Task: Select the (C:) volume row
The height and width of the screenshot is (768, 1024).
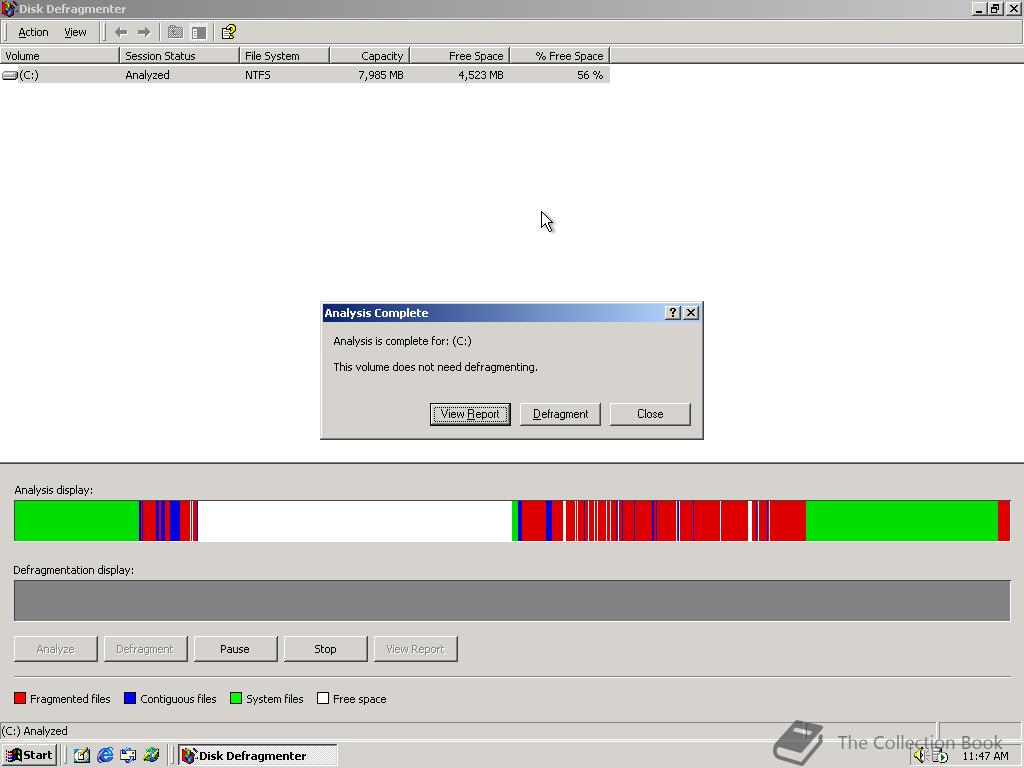Action: pyautogui.click(x=305, y=75)
